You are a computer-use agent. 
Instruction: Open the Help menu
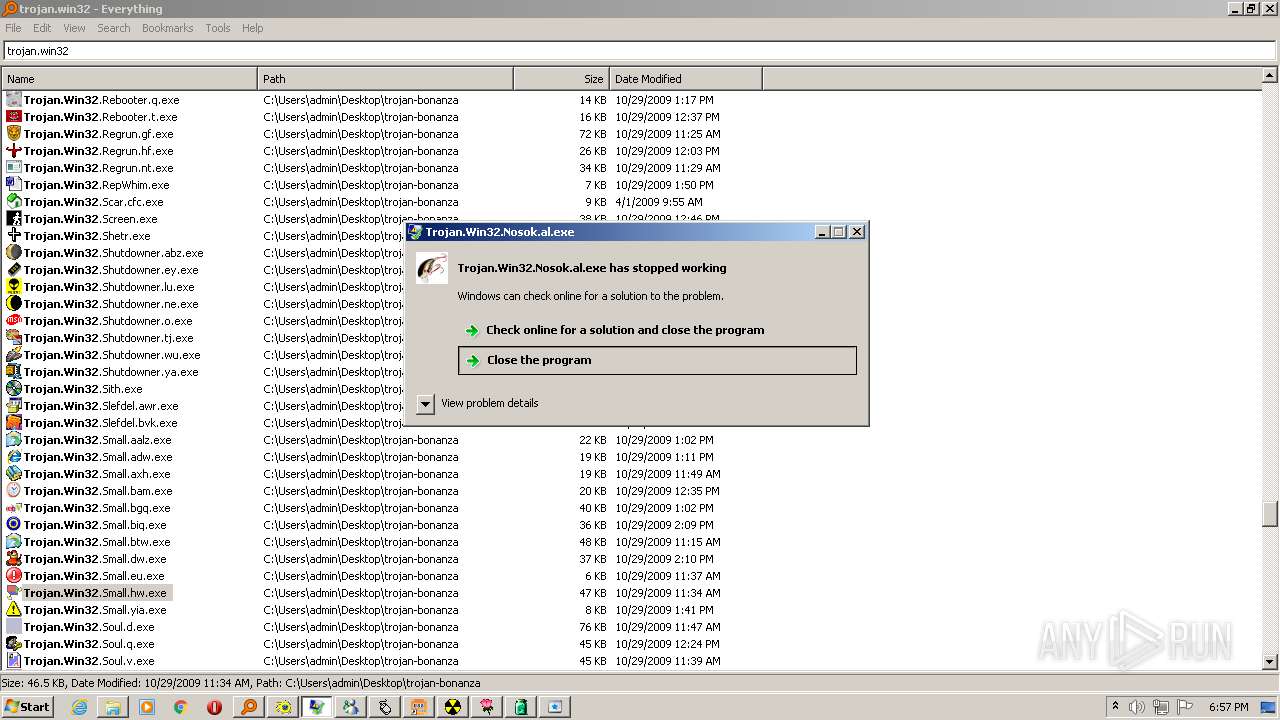[x=253, y=28]
